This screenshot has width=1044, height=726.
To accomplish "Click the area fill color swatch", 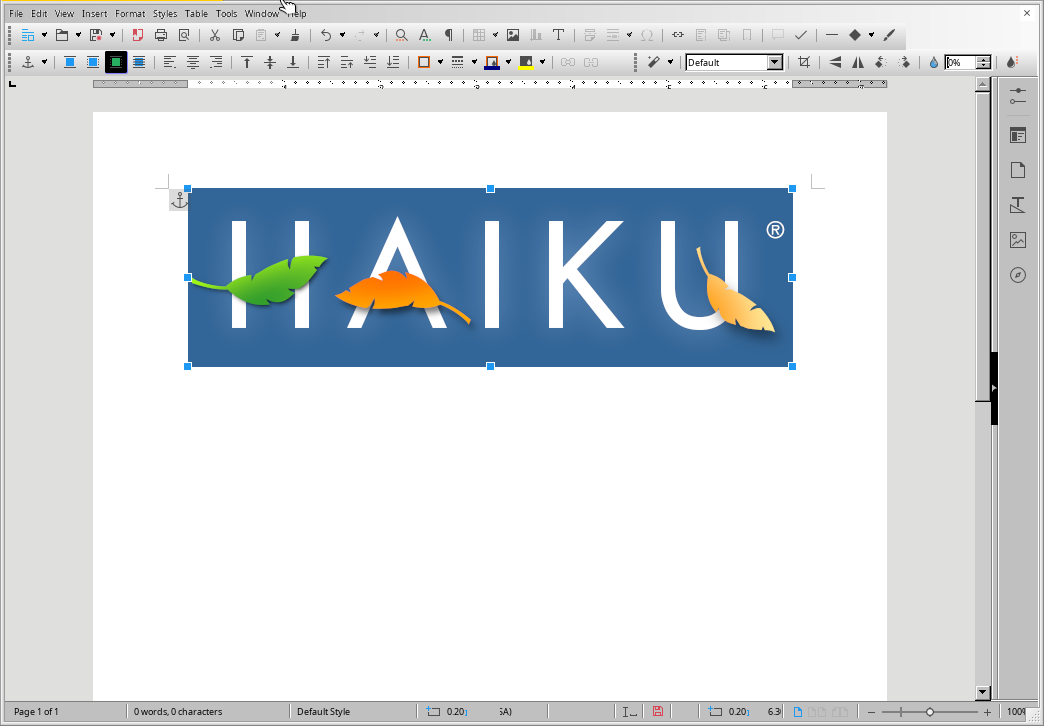I will pyautogui.click(x=526, y=62).
